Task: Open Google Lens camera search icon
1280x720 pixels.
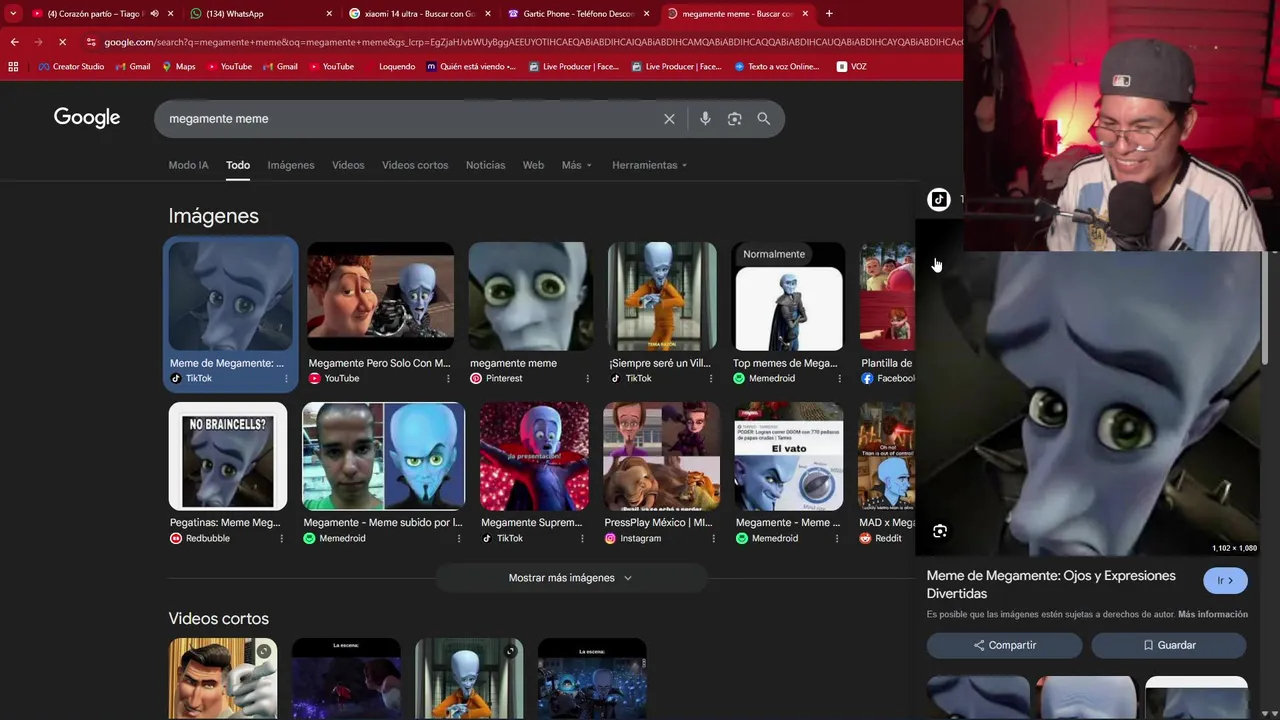Action: [734, 119]
